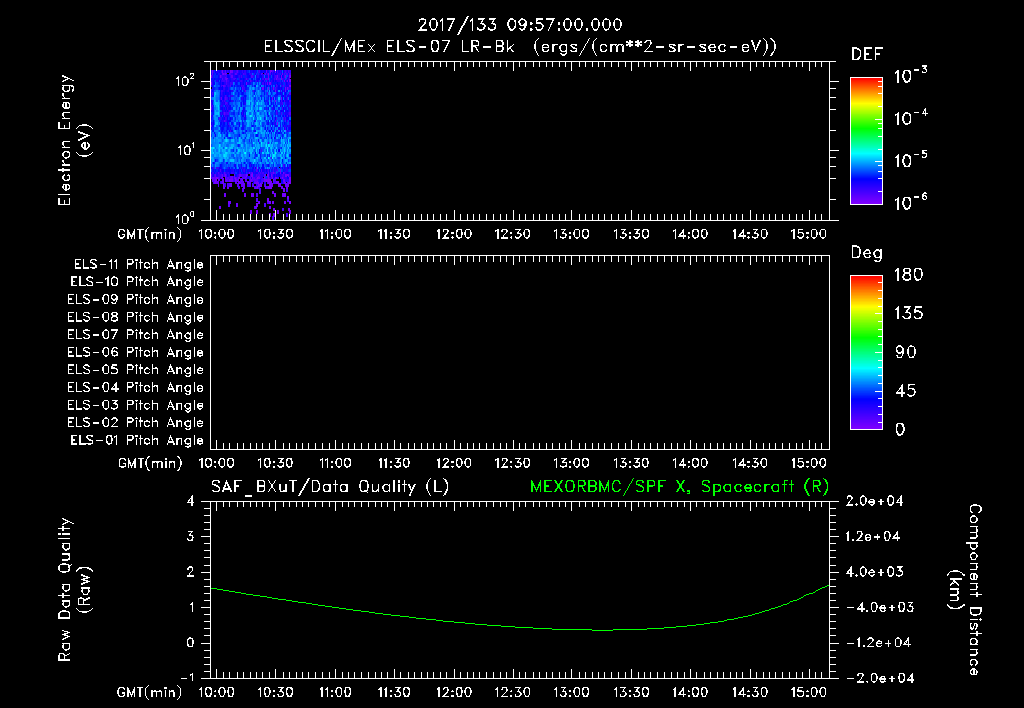Select the Deg color bar heading
The height and width of the screenshot is (708, 1024).
[867, 253]
